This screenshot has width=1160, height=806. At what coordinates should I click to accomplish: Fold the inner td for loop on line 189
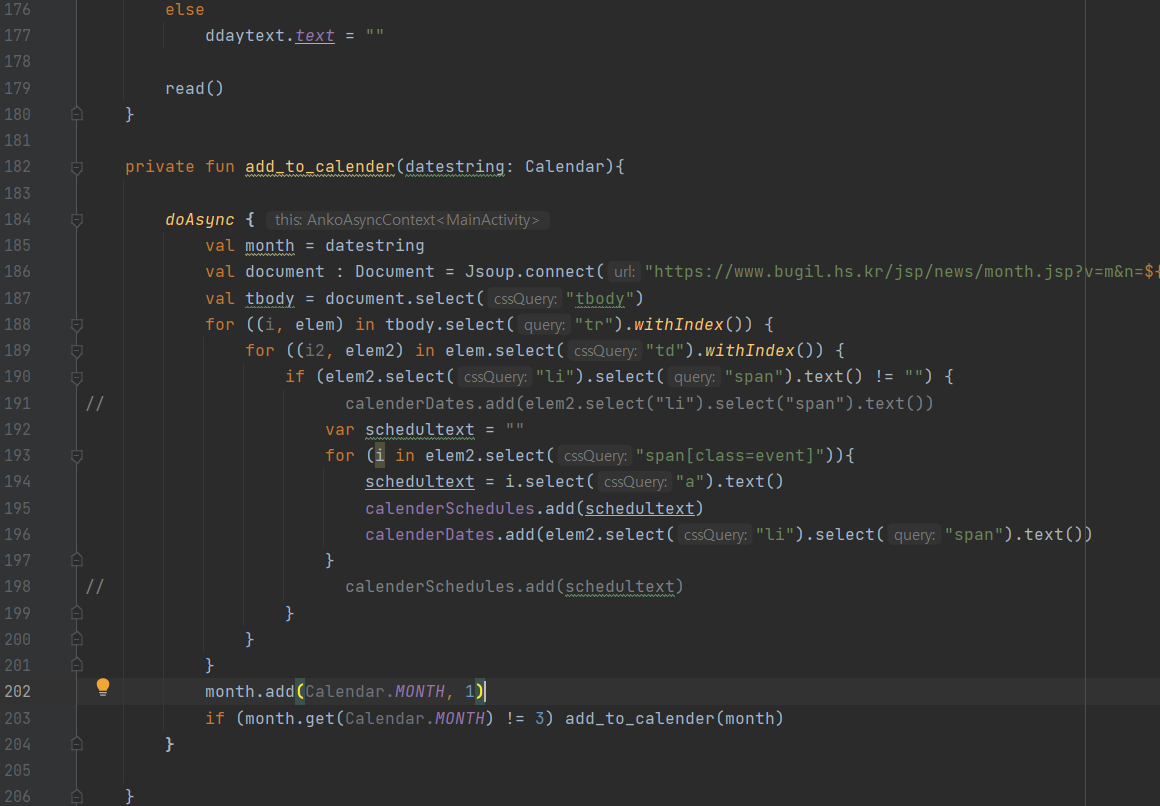coord(77,350)
